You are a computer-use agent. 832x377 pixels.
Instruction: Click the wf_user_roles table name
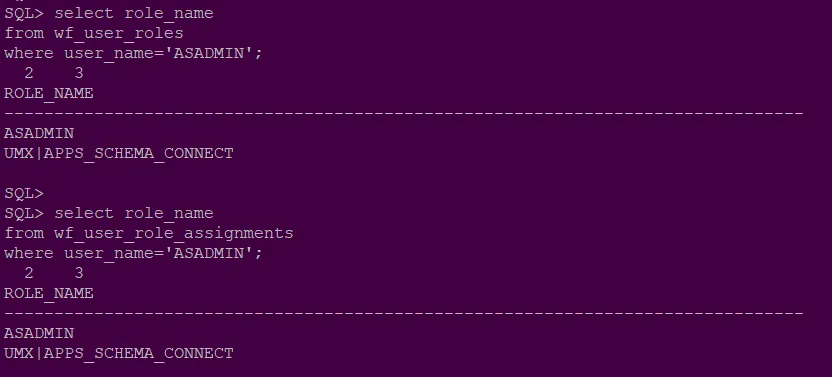(x=119, y=33)
